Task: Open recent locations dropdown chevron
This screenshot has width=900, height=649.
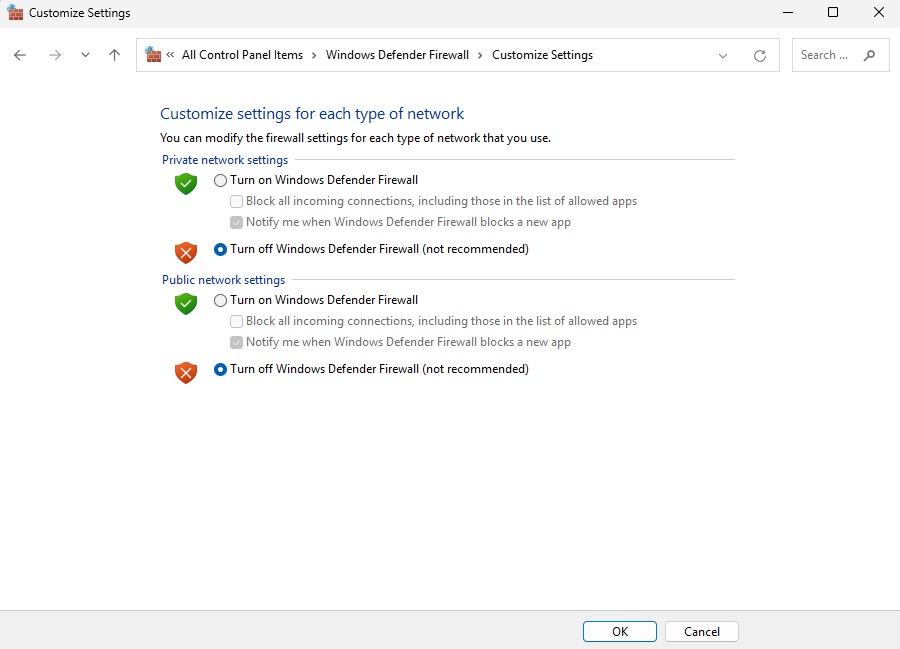Action: pyautogui.click(x=85, y=55)
